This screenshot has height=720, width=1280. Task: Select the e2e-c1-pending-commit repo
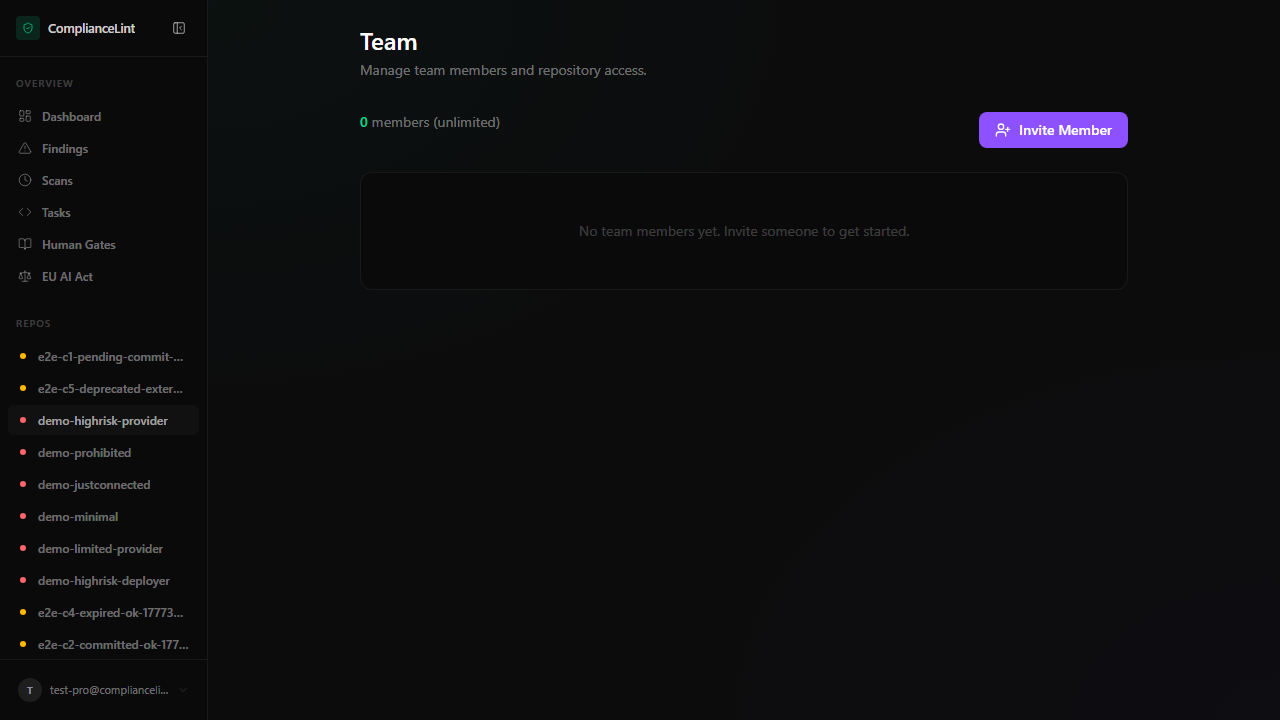click(x=110, y=357)
